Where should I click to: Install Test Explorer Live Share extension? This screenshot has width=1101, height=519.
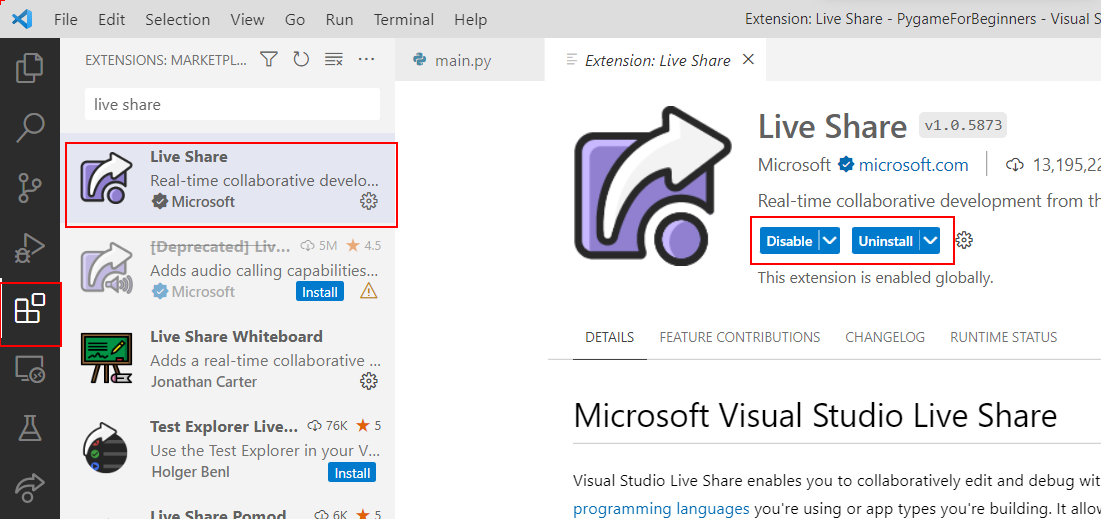tap(352, 473)
